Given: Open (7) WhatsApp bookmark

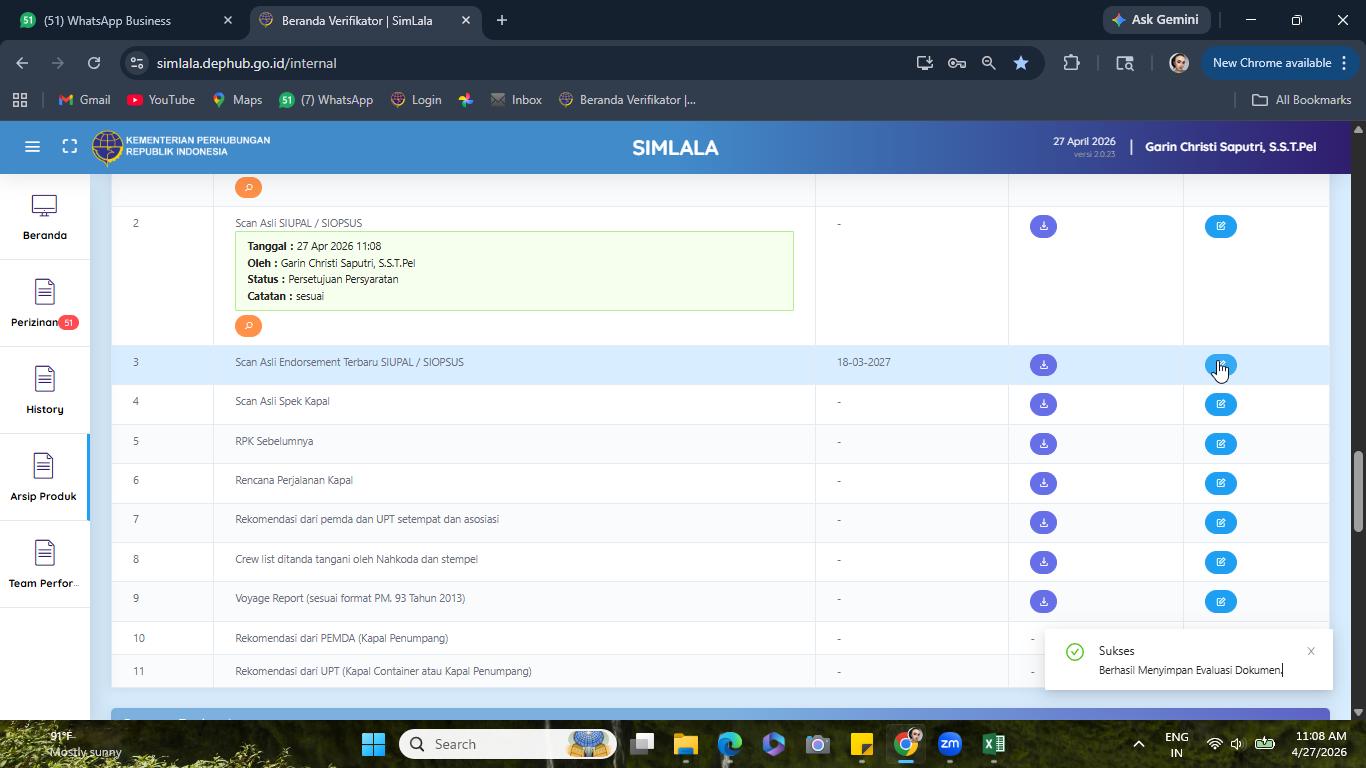Looking at the screenshot, I should pyautogui.click(x=326, y=100).
